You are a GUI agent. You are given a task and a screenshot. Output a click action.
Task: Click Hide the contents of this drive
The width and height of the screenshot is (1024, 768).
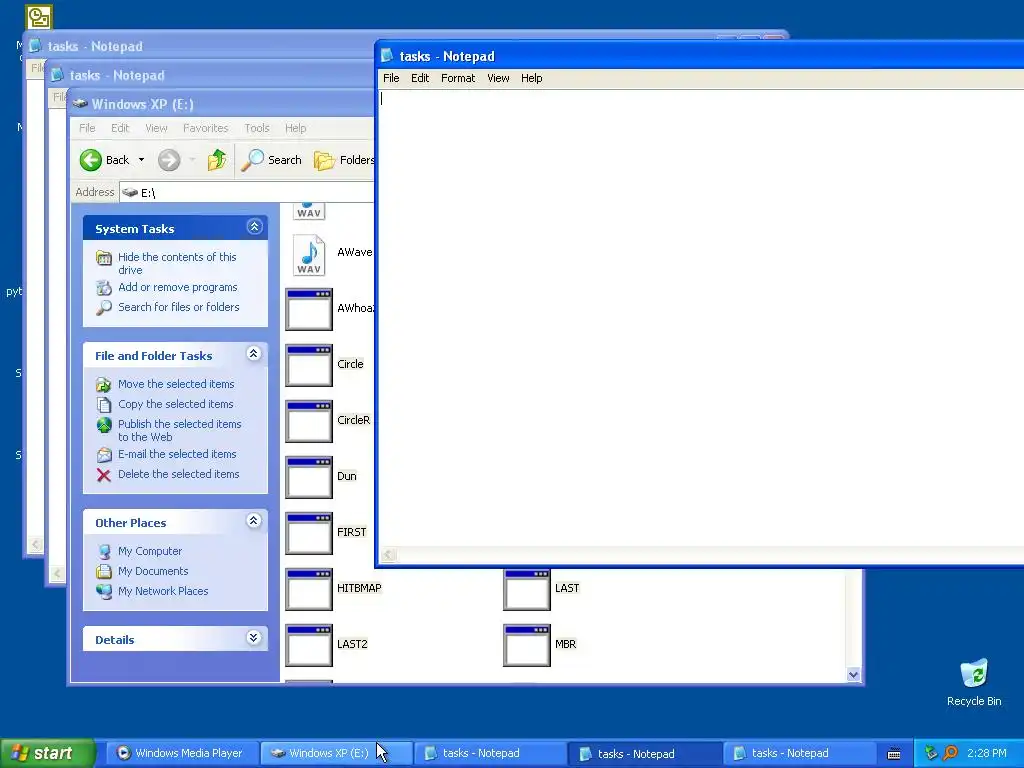[x=177, y=263]
